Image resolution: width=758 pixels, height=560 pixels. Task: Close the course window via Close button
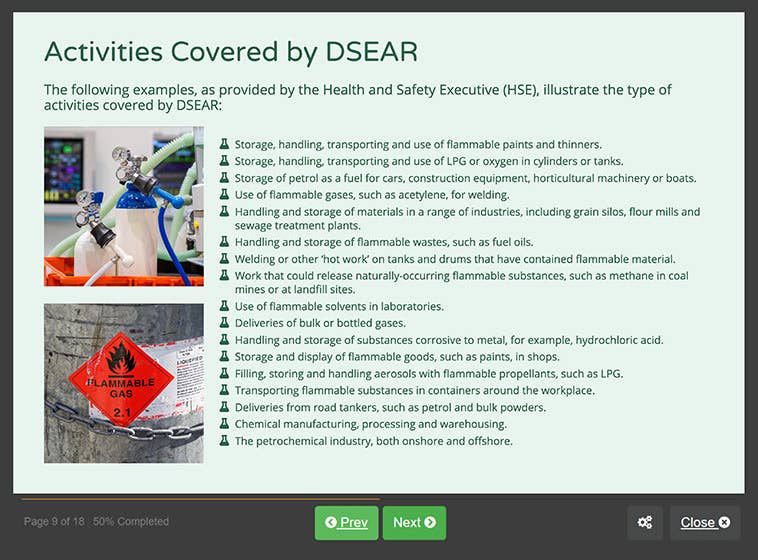(704, 523)
